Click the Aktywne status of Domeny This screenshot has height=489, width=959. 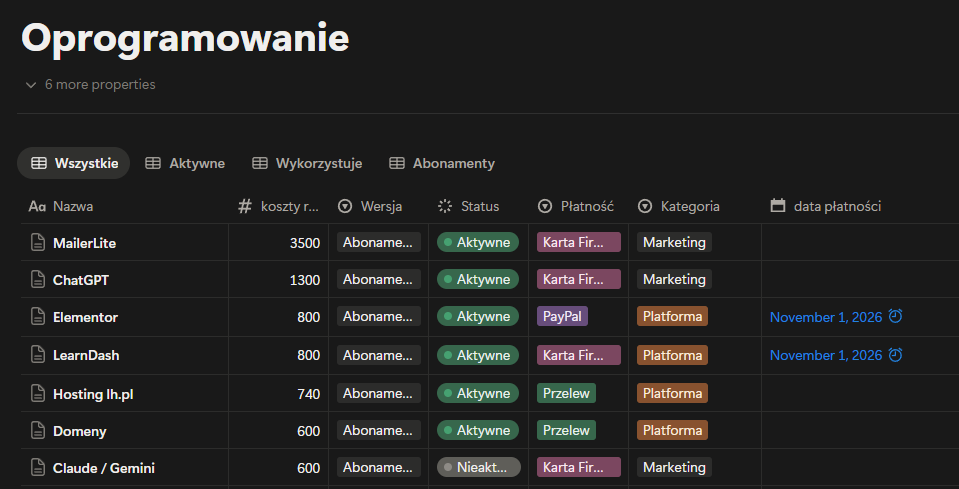point(478,430)
